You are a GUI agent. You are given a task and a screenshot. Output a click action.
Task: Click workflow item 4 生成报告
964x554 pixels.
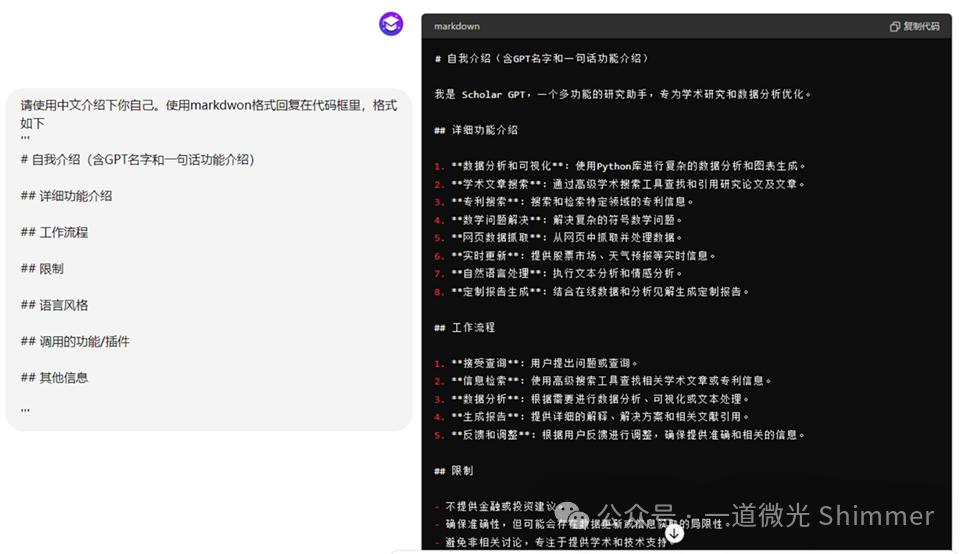coord(591,416)
